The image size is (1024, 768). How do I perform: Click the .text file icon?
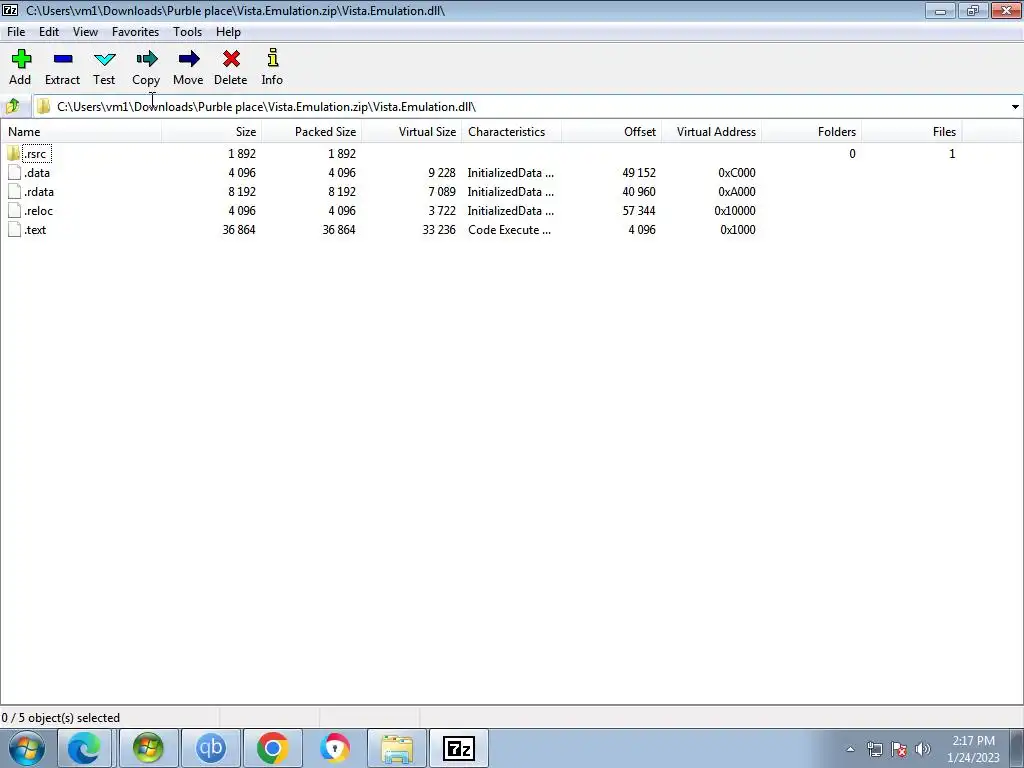click(14, 229)
